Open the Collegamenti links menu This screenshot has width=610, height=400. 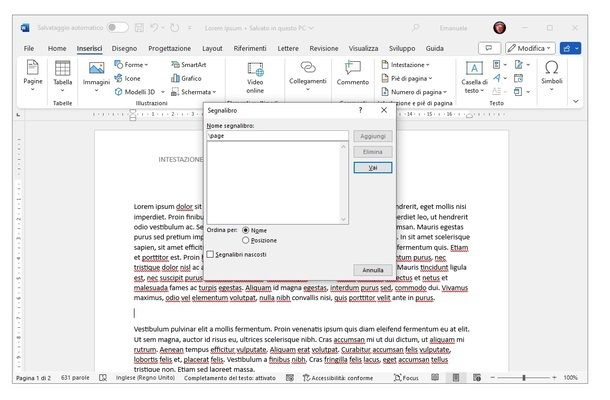308,76
